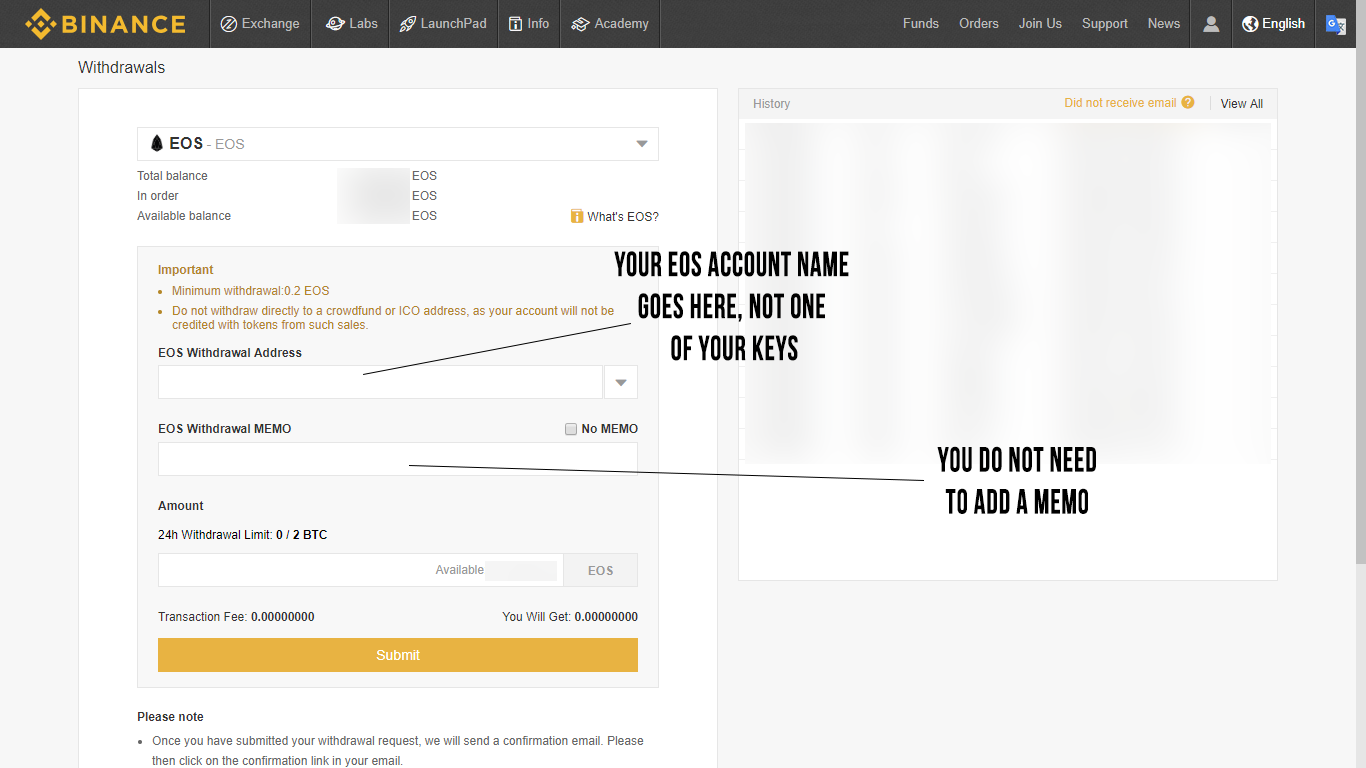Screen dimensions: 1366x768
Task: Open the Funds menu
Action: 921,24
